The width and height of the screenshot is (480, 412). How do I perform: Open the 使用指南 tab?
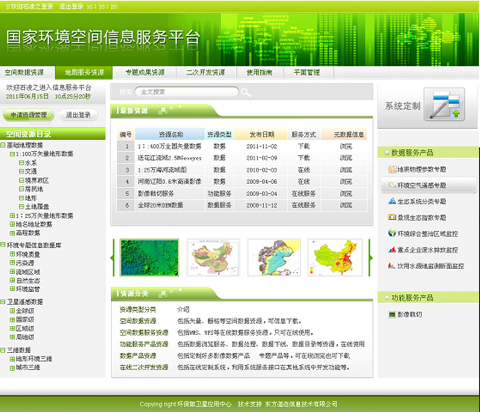pyautogui.click(x=259, y=72)
